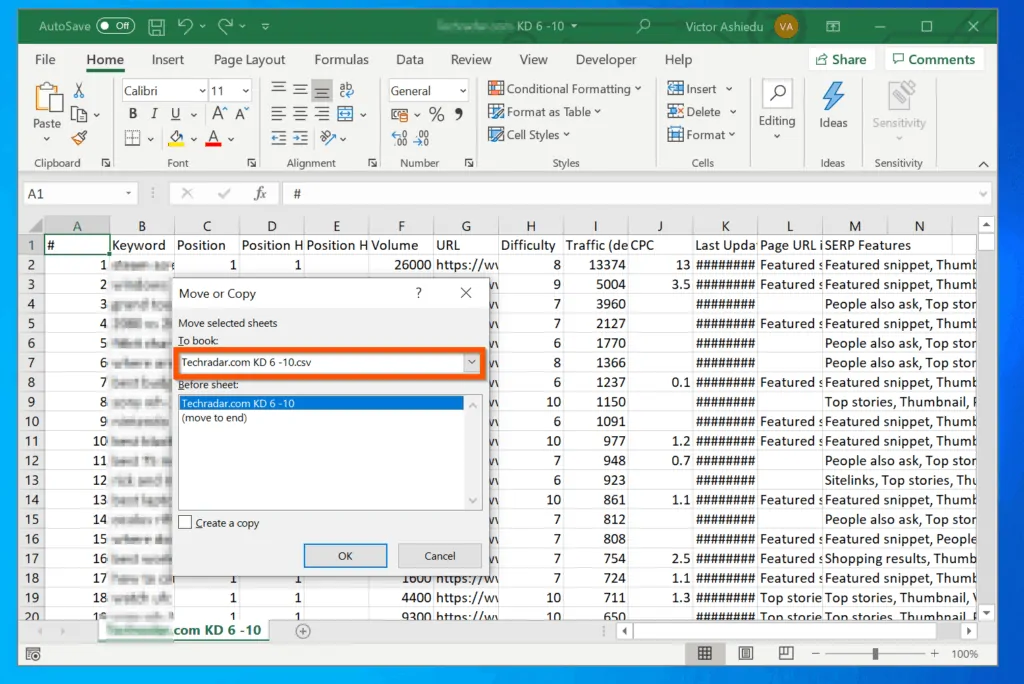Apply the Percent Style icon
The width and height of the screenshot is (1024, 684).
click(x=434, y=113)
